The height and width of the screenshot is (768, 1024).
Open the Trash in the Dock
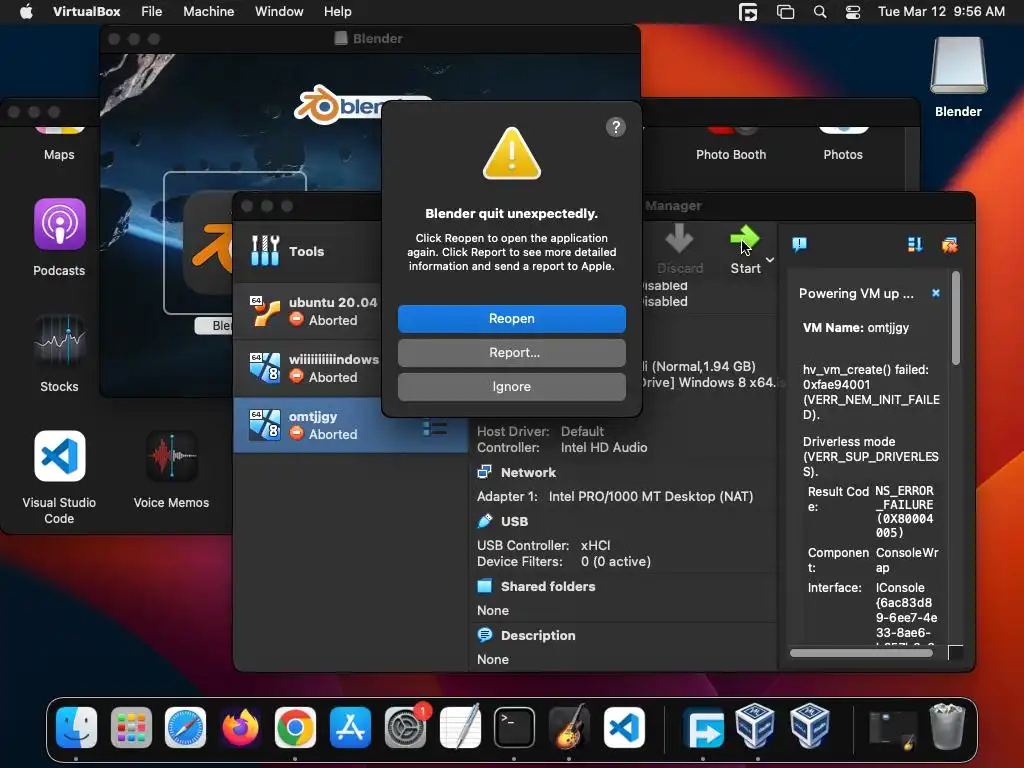pyautogui.click(x=948, y=726)
